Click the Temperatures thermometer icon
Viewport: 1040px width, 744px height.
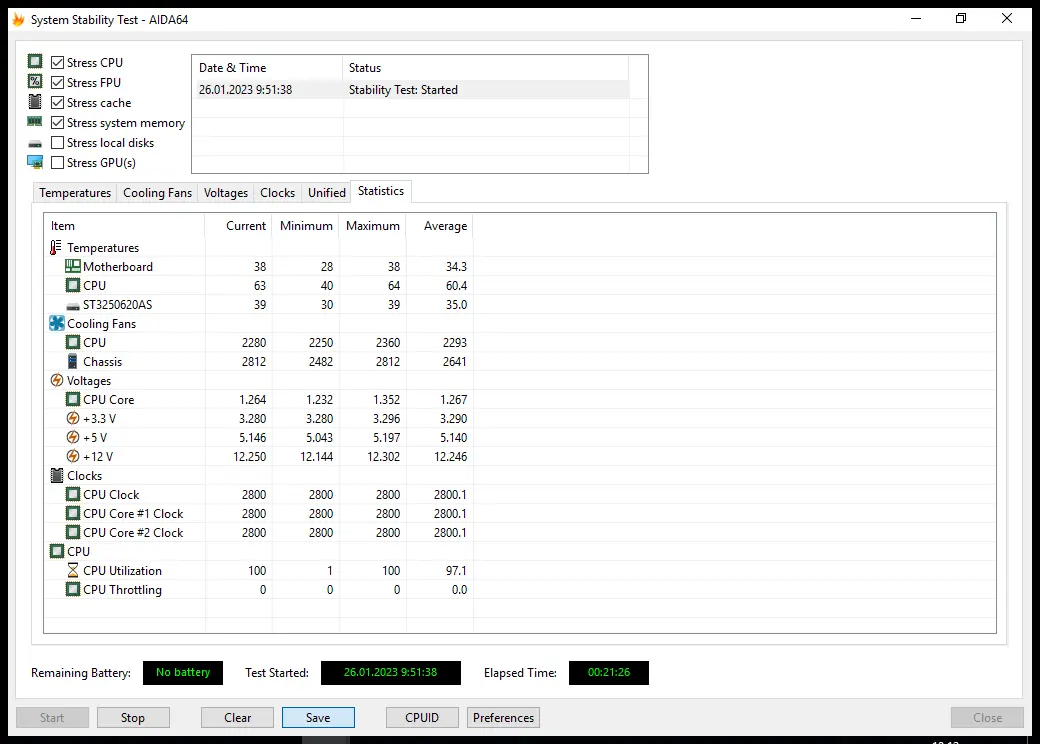[56, 248]
